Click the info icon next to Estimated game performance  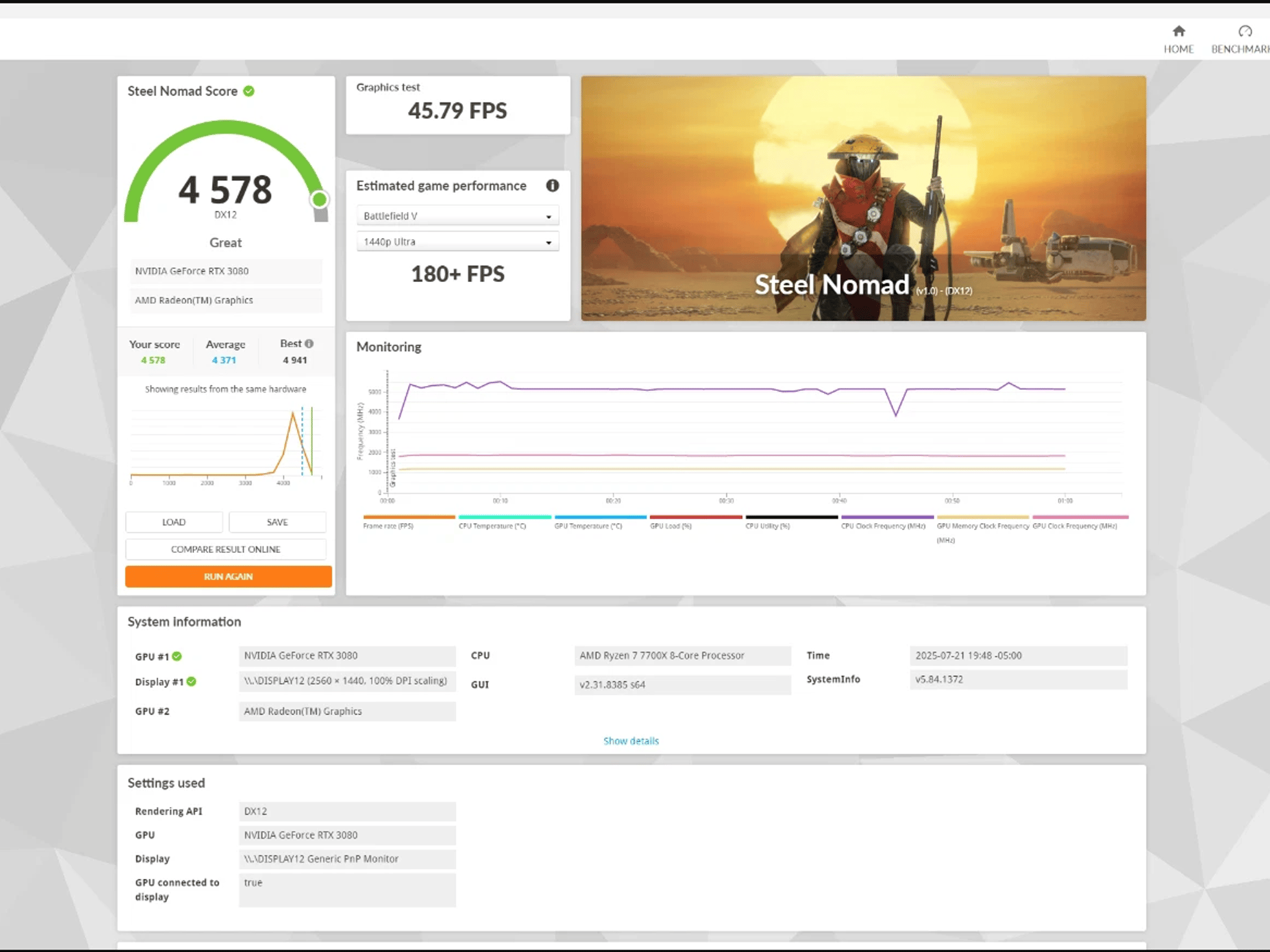click(552, 185)
